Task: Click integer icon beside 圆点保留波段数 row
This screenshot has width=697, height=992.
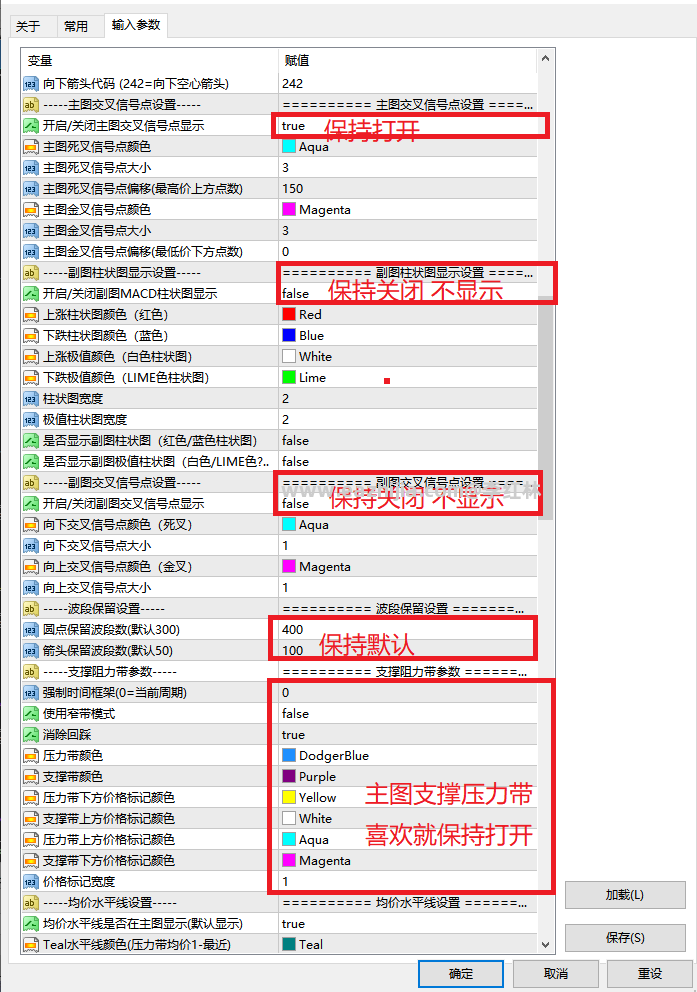Action: tap(30, 629)
